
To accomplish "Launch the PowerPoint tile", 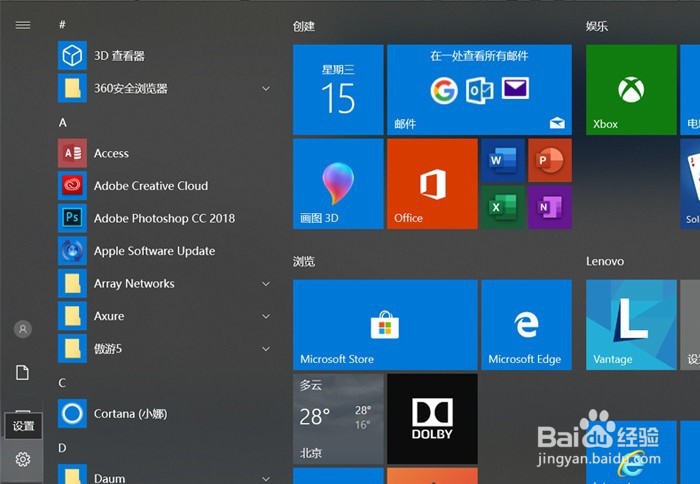I will (550, 160).
